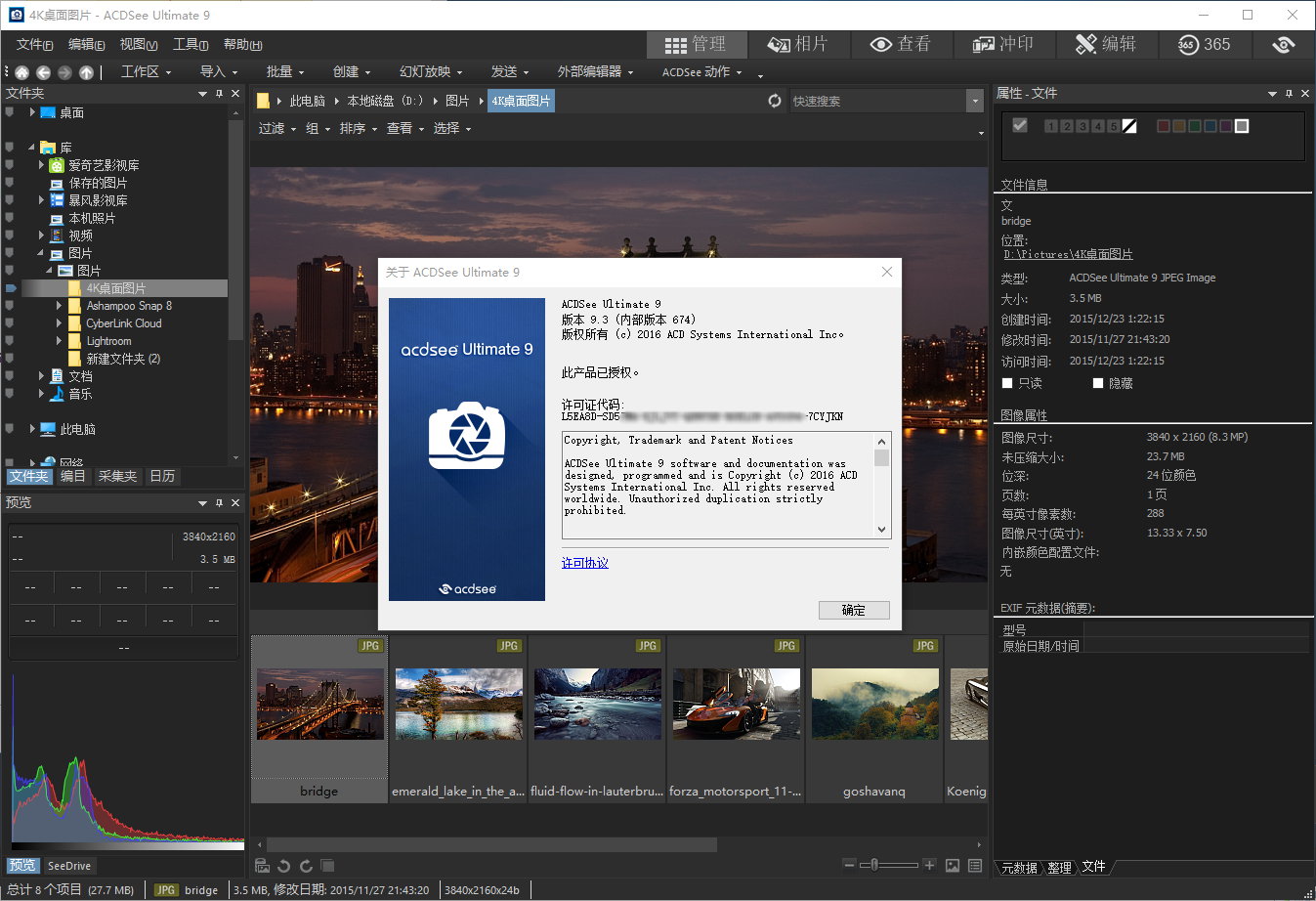Open the File (文件) menu
Screen dimensions: 1316x901
click(x=34, y=44)
